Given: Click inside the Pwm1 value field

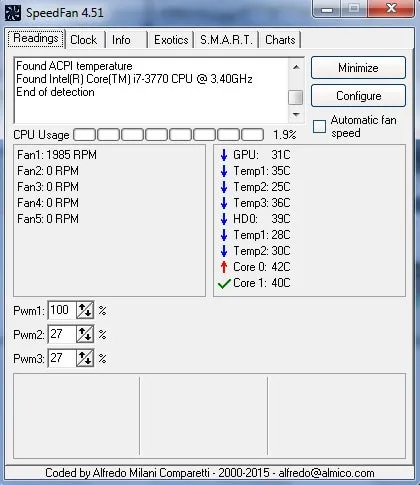Looking at the screenshot, I should tap(63, 310).
